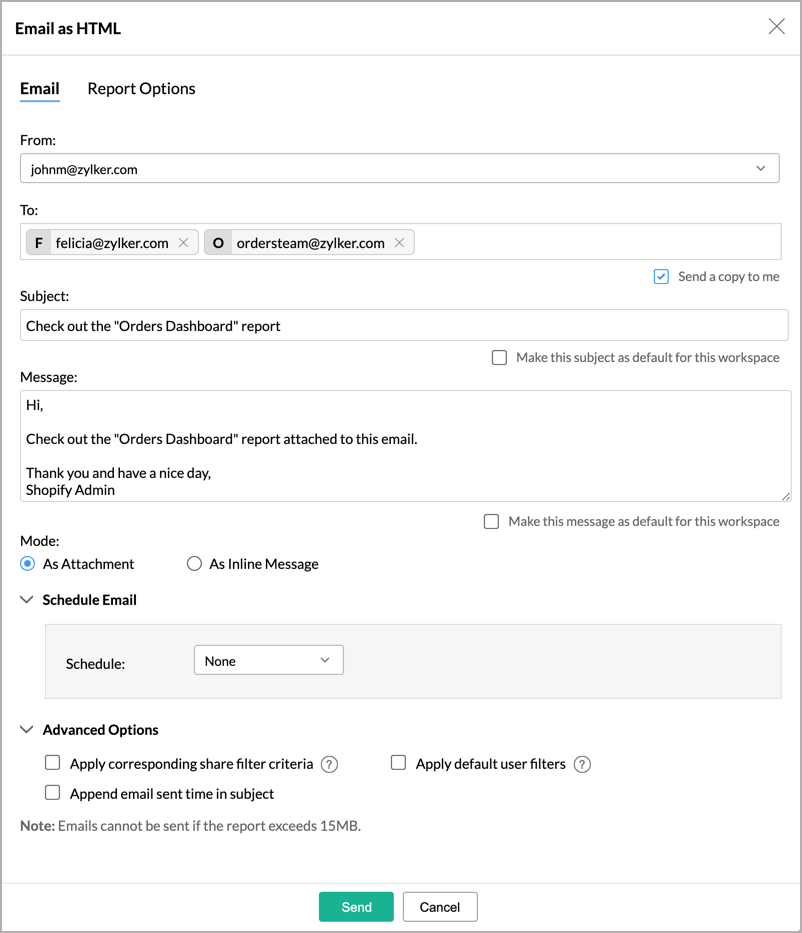
Task: Enable Send a copy to me
Action: 661,276
